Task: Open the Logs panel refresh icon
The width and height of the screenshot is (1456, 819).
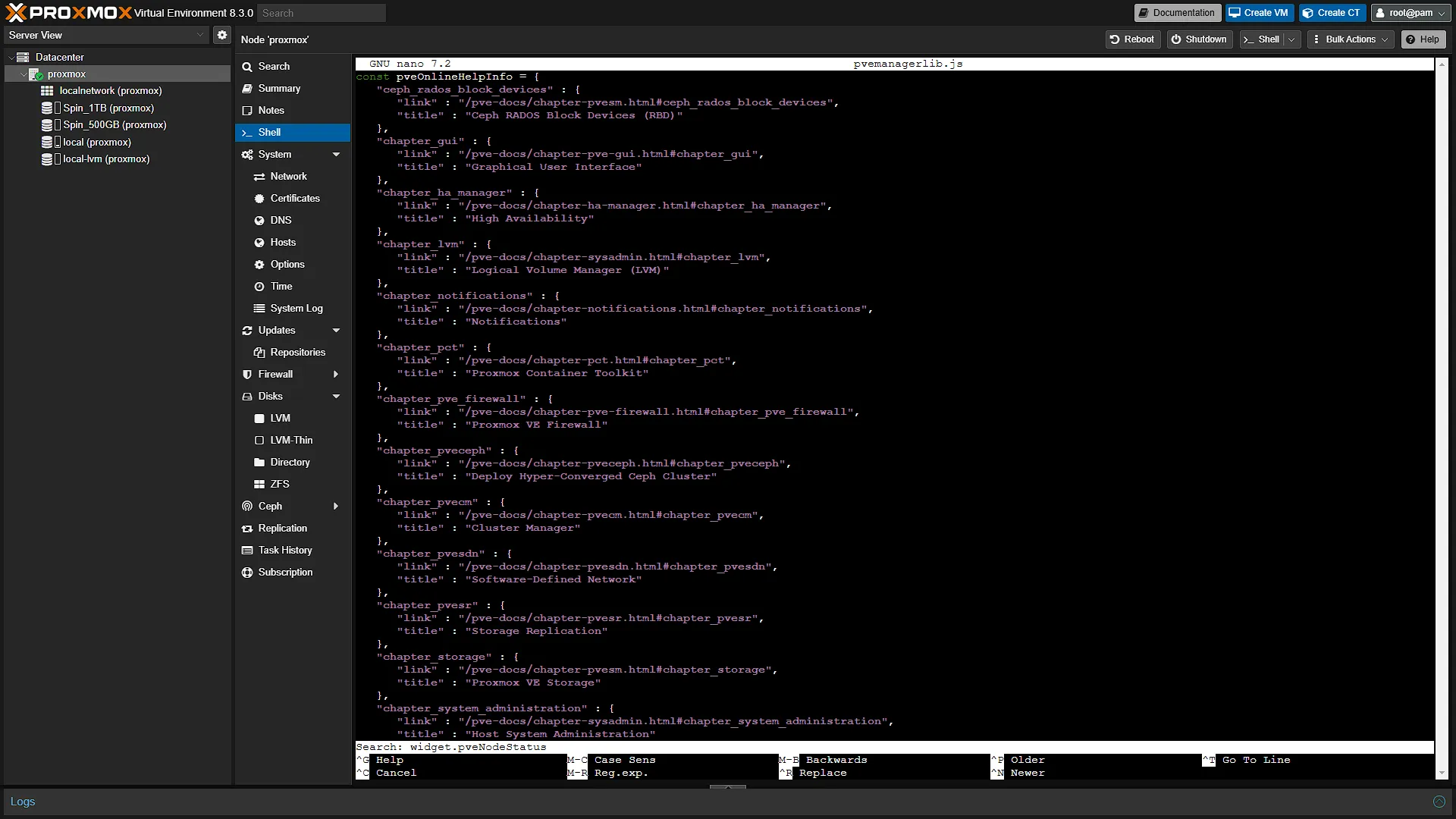Action: [1439, 802]
